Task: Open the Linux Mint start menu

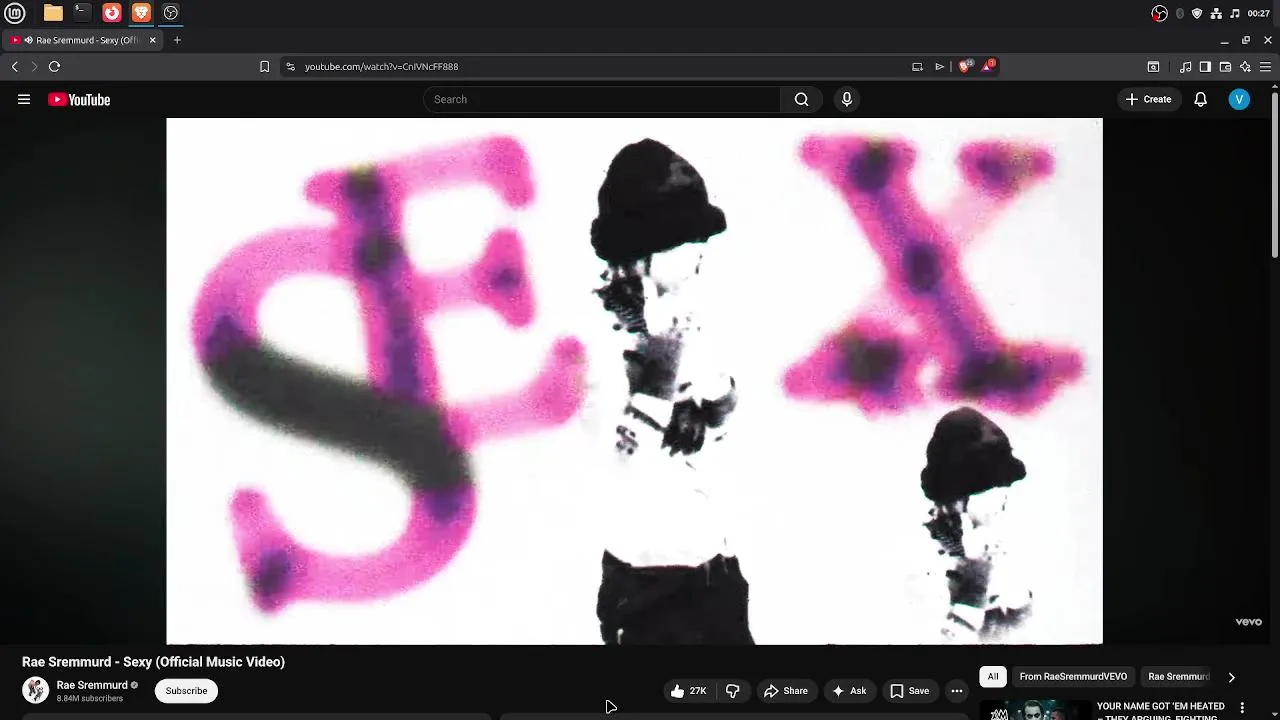Action: point(15,13)
